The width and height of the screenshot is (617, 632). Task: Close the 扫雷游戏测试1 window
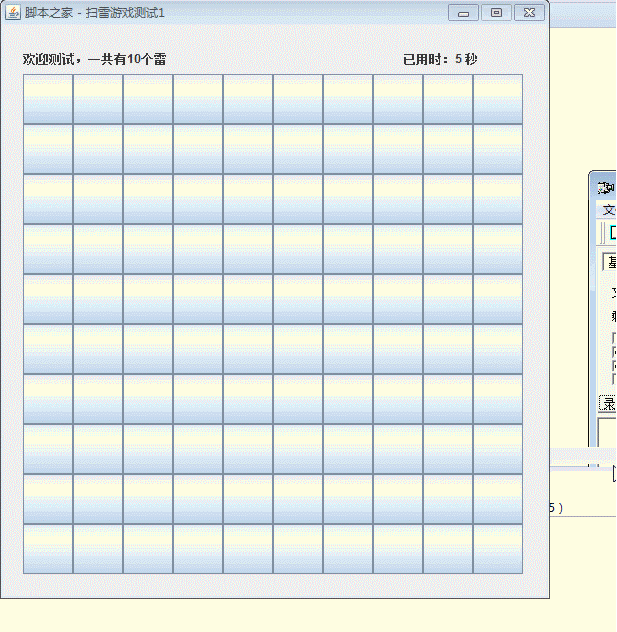tap(530, 13)
